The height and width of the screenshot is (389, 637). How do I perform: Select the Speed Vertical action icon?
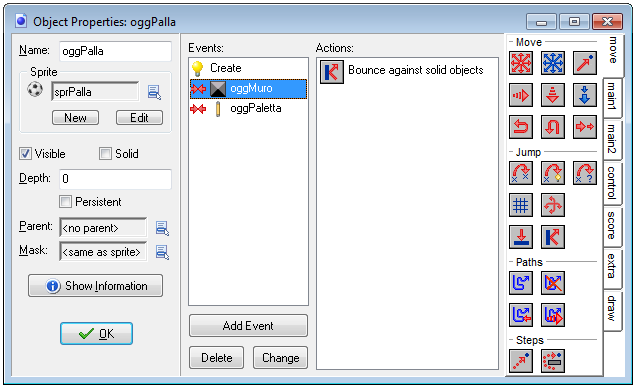tap(553, 95)
